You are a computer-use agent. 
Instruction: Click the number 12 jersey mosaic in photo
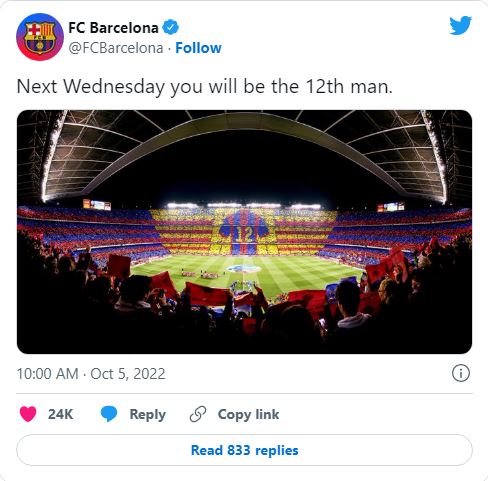pos(244,232)
